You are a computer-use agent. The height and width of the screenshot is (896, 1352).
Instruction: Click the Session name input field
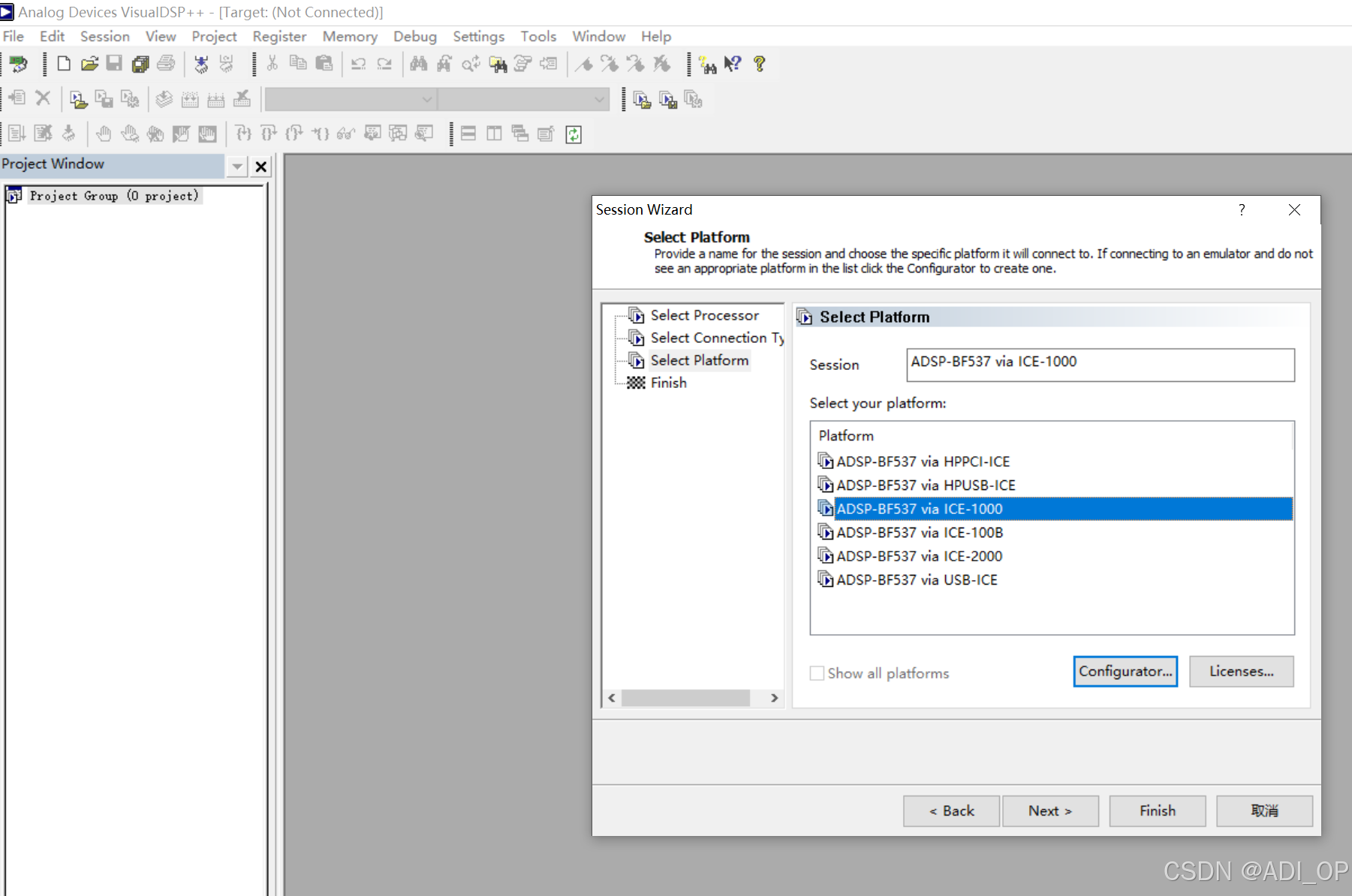tap(1101, 365)
